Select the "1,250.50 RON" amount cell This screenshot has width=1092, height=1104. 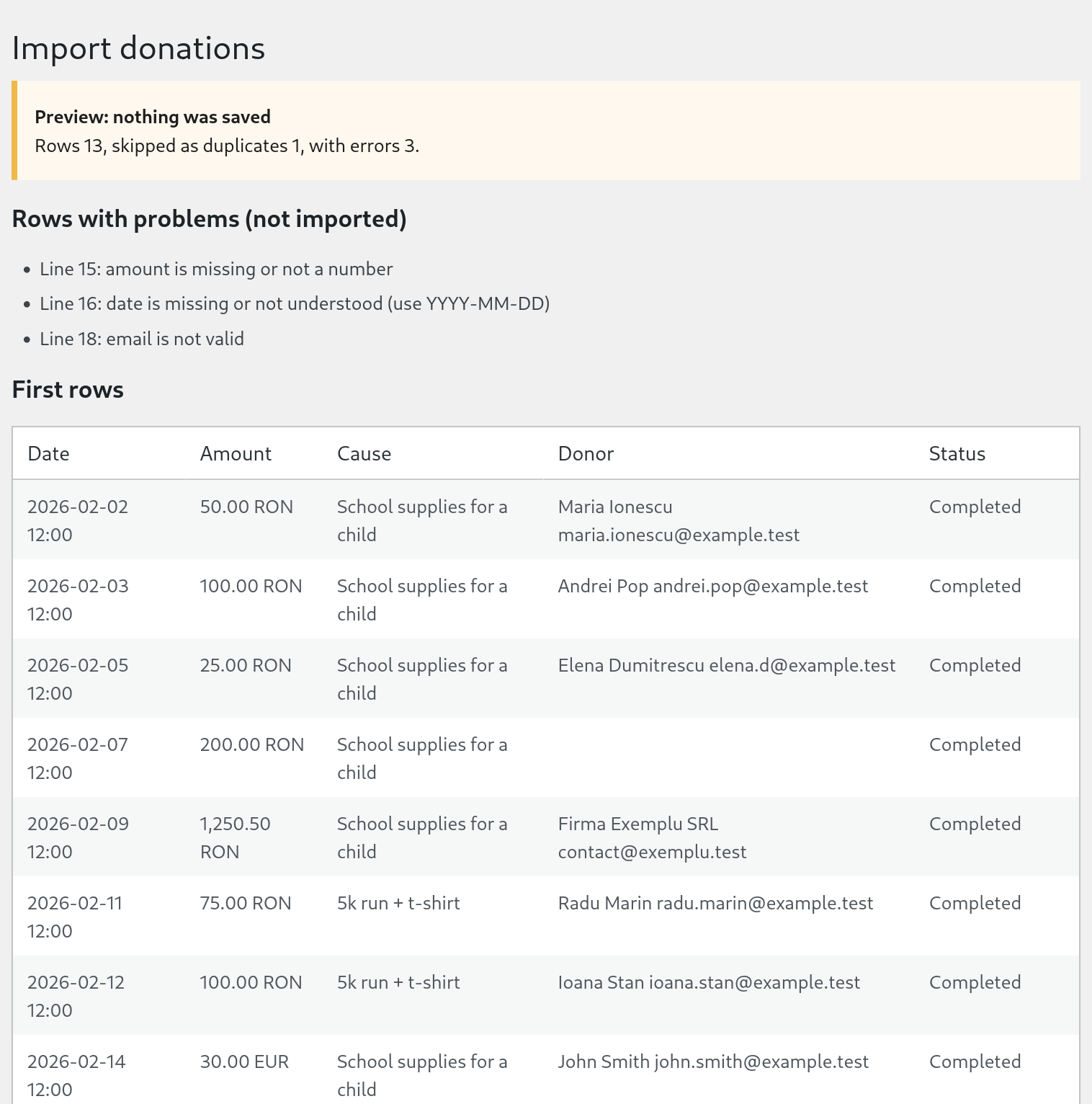point(254,837)
